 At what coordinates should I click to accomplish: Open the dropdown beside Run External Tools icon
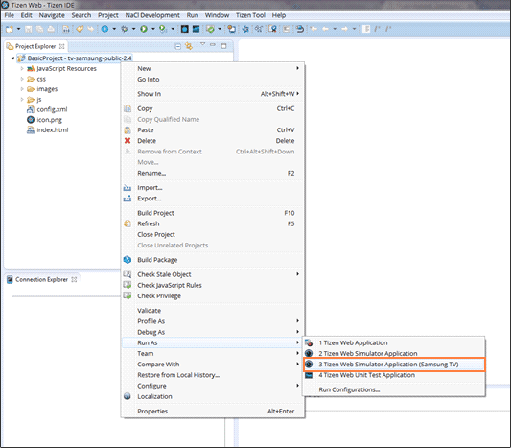point(173,29)
